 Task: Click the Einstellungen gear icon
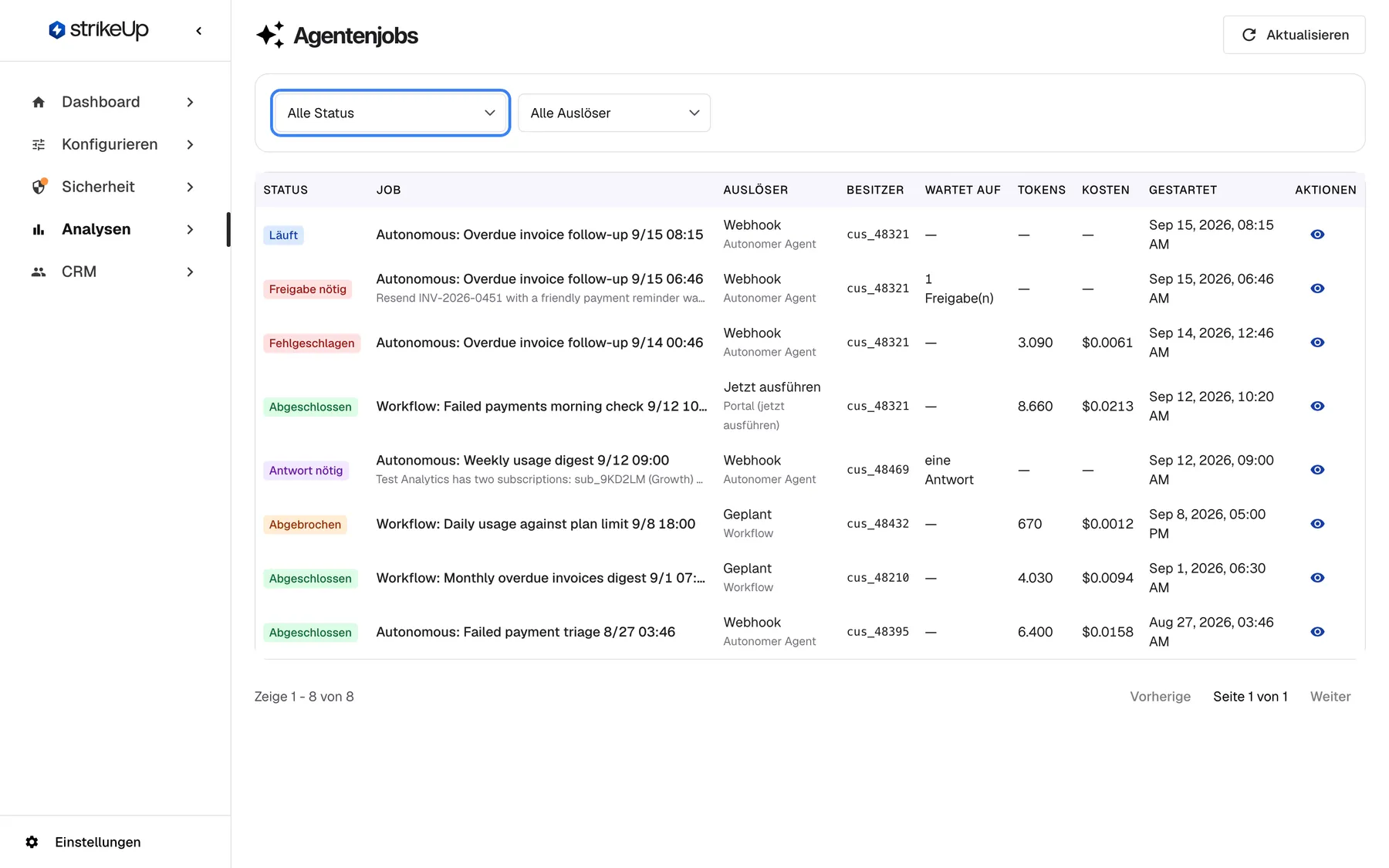click(x=32, y=842)
